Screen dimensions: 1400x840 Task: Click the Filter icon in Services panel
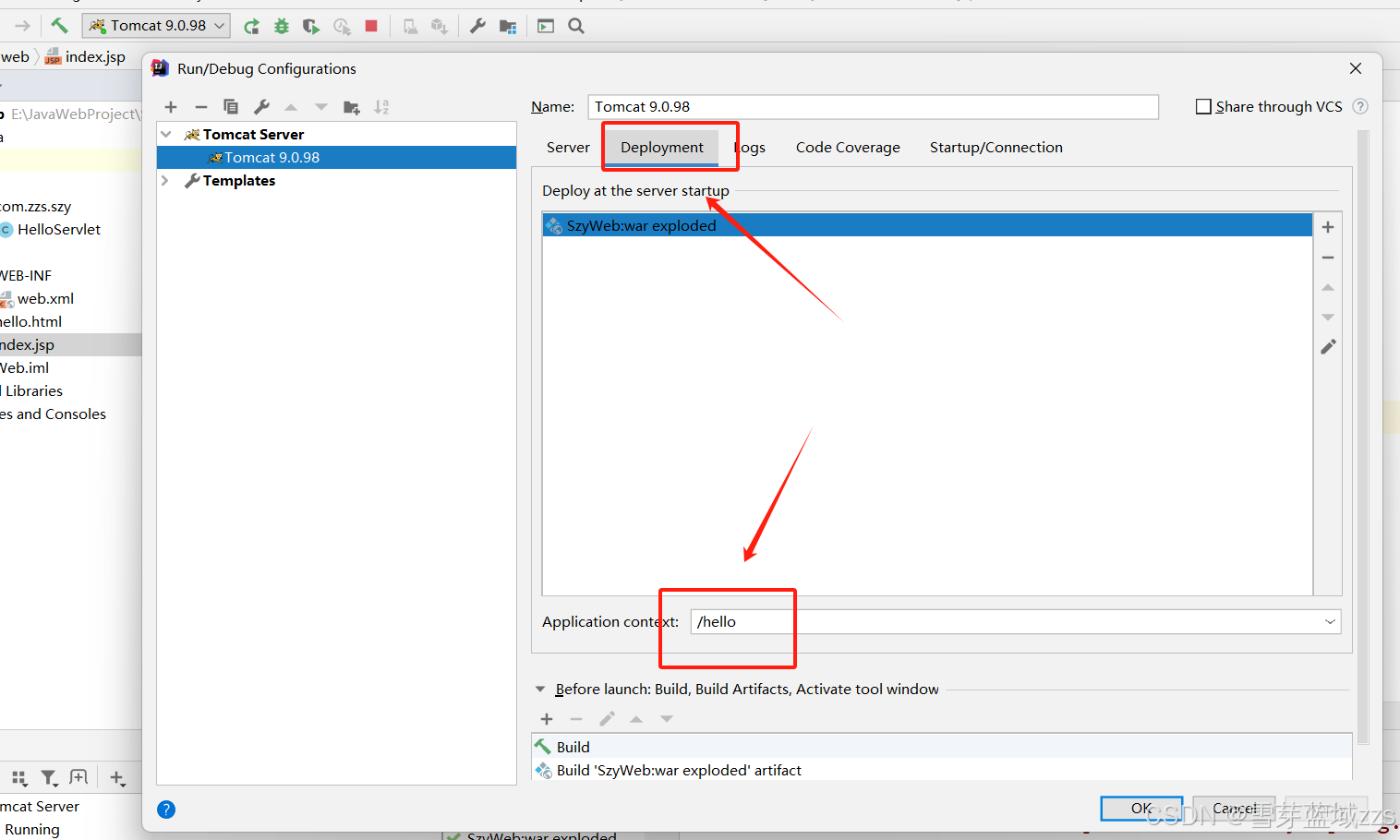pos(49,778)
